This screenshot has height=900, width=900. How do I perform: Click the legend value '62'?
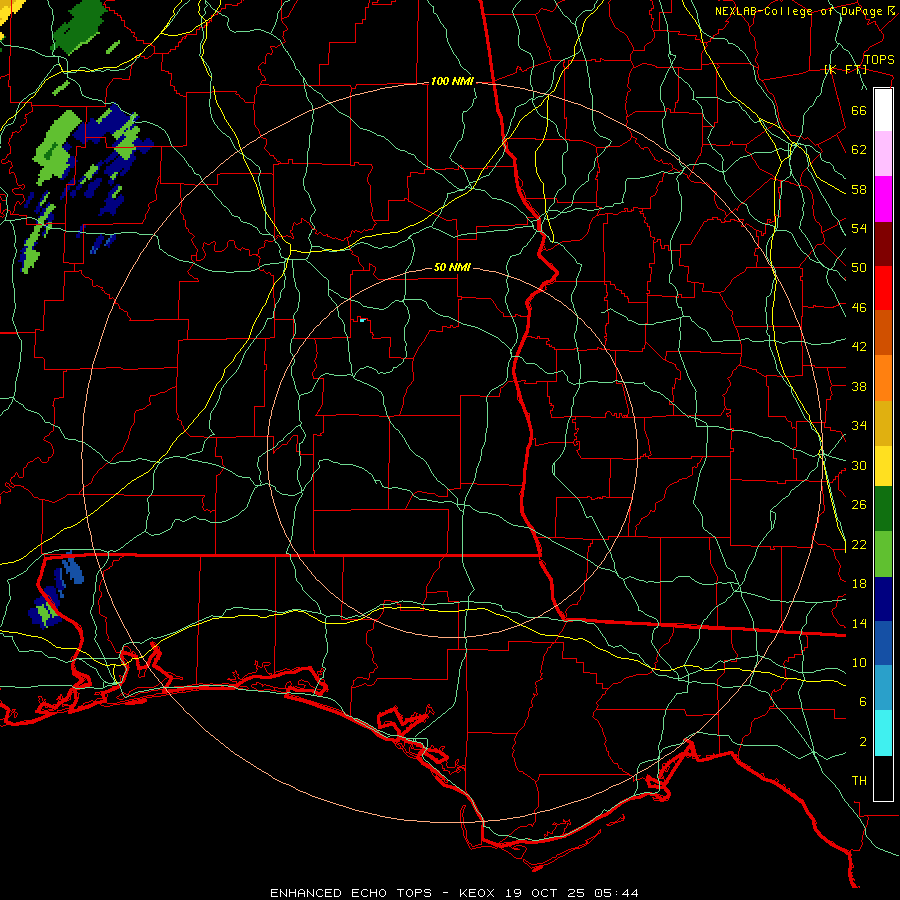pyautogui.click(x=859, y=150)
